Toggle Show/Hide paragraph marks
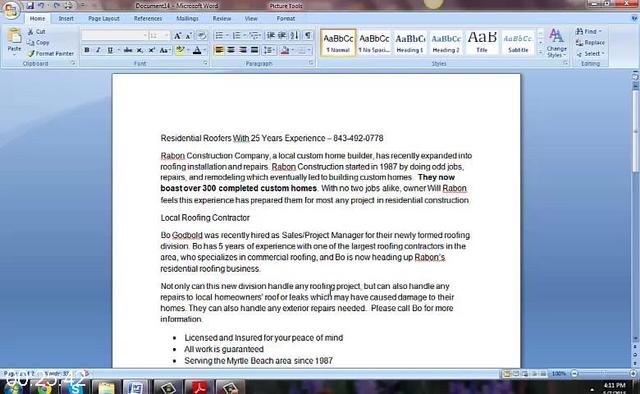640x394 pixels. [x=307, y=36]
